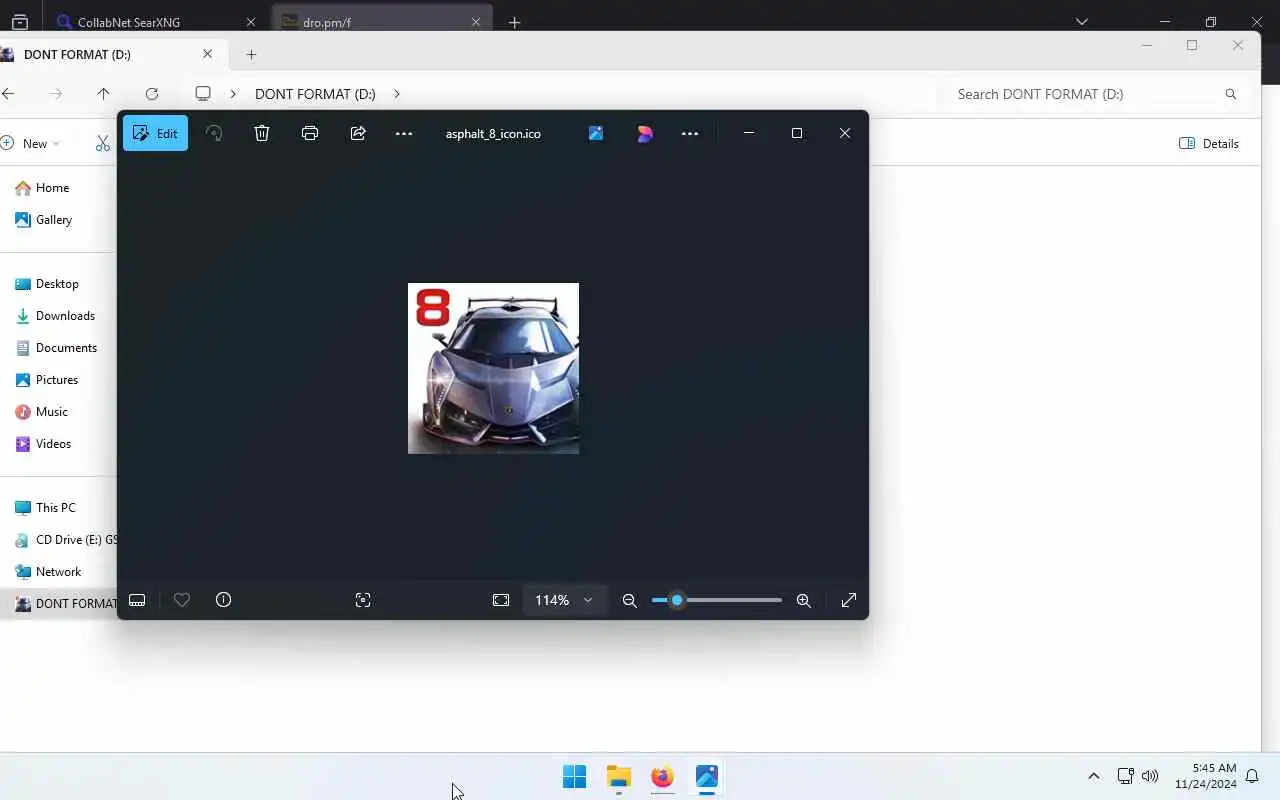Viewport: 1280px width, 800px height.
Task: Select DONT FORMAT drive in sidebar
Action: point(66,603)
